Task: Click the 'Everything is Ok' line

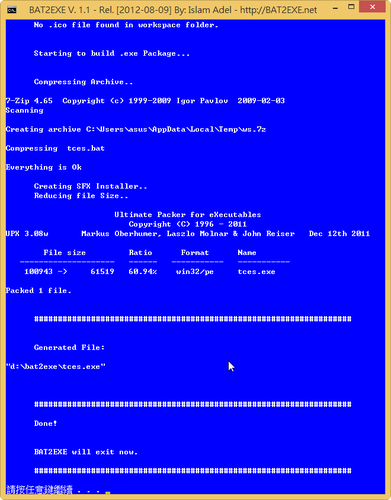Action: (44, 167)
